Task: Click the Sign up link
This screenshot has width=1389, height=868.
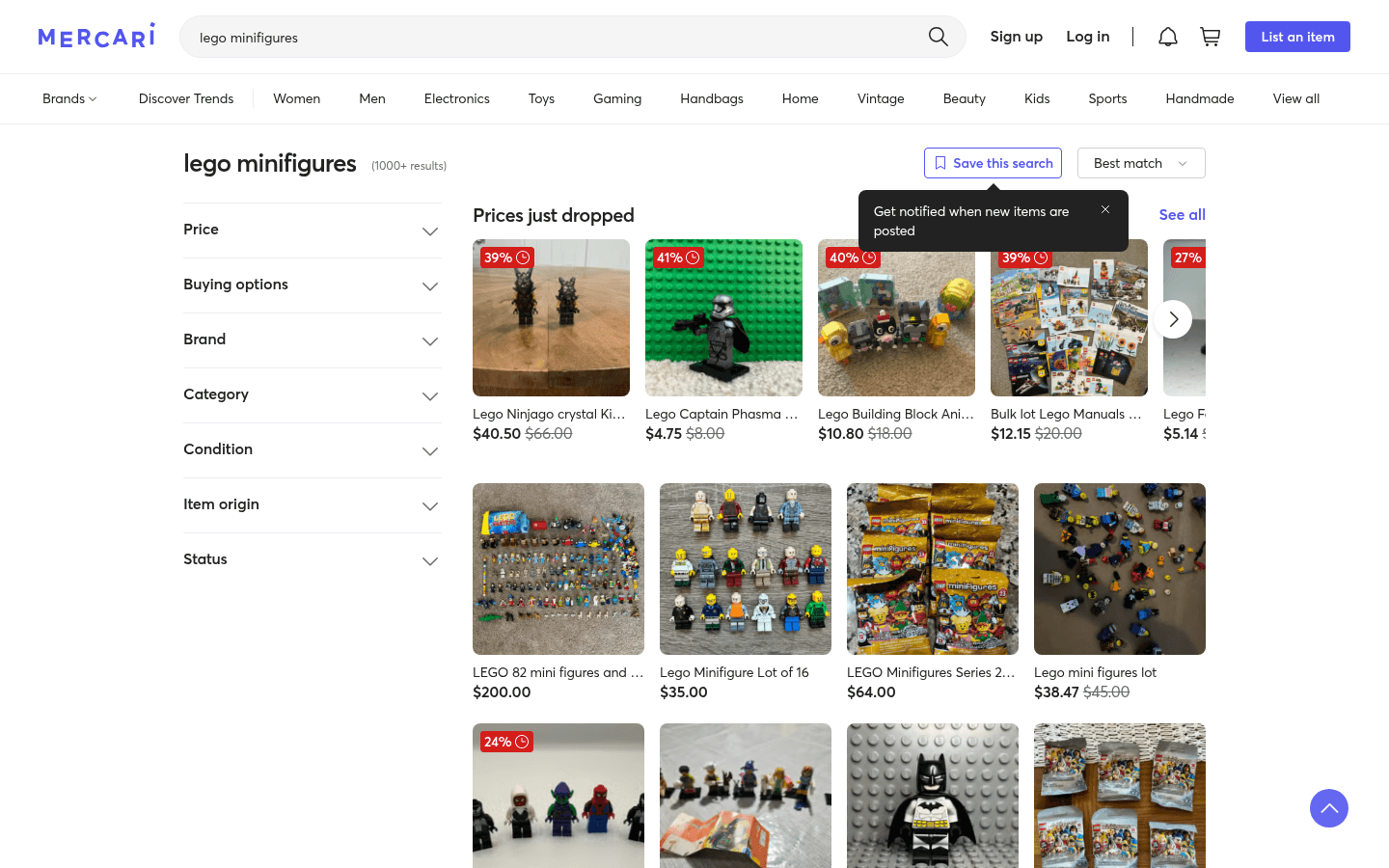Action: click(1017, 37)
